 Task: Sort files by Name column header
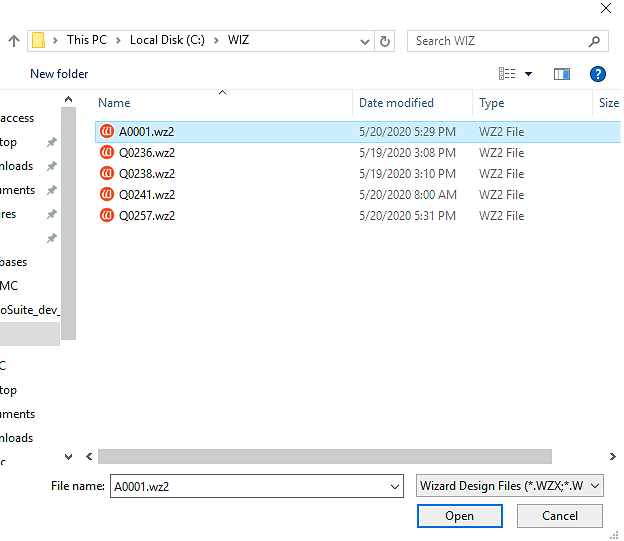pos(115,103)
